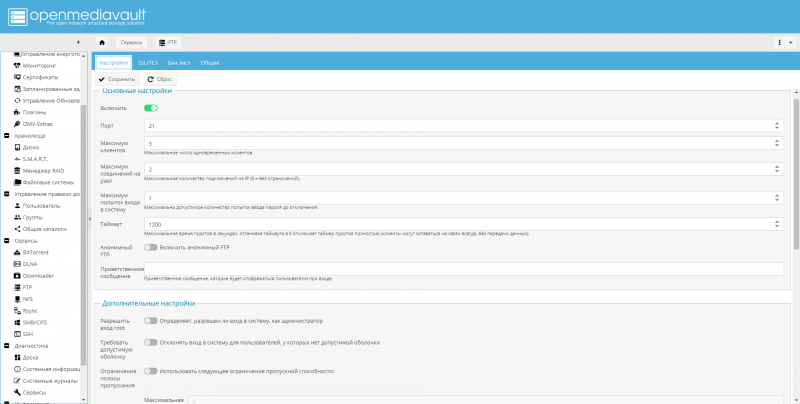Click the Приветственное сообщение text field
This screenshot has width=800, height=404.
click(464, 269)
